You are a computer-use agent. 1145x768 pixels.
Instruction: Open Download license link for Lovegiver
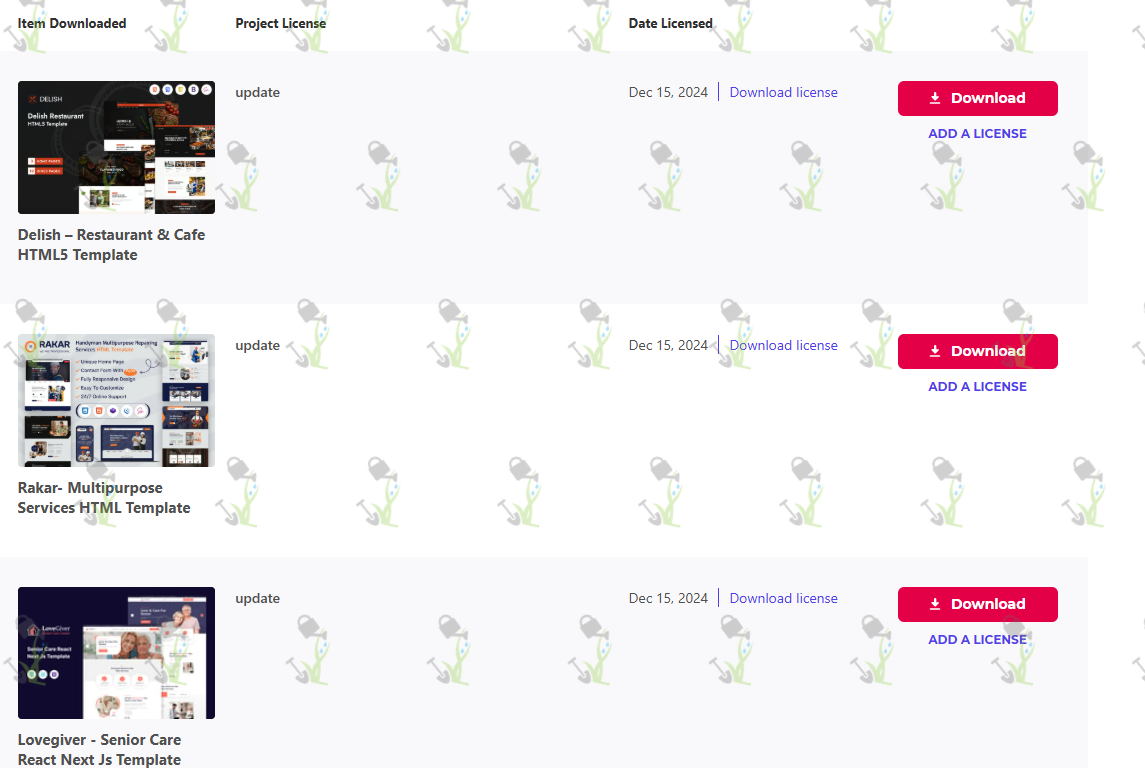(784, 598)
